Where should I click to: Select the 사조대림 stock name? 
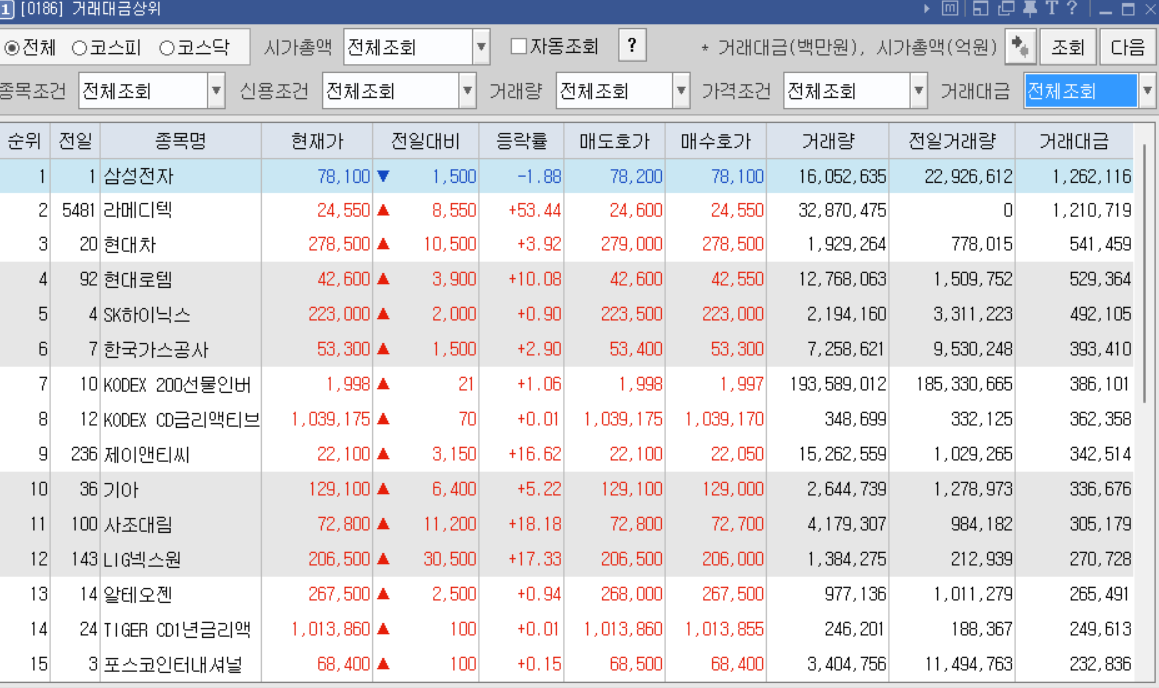[138, 525]
